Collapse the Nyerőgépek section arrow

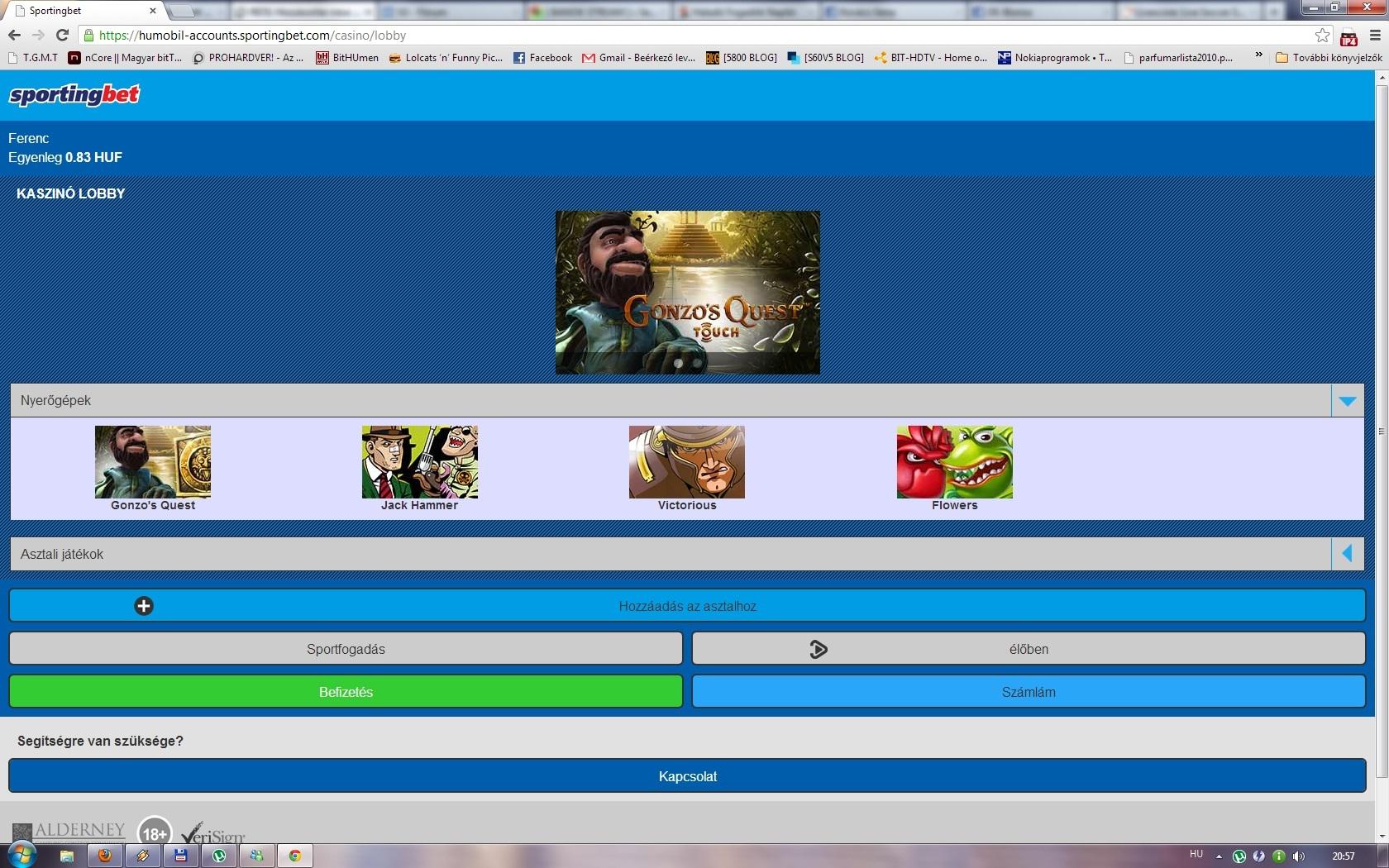(x=1348, y=401)
